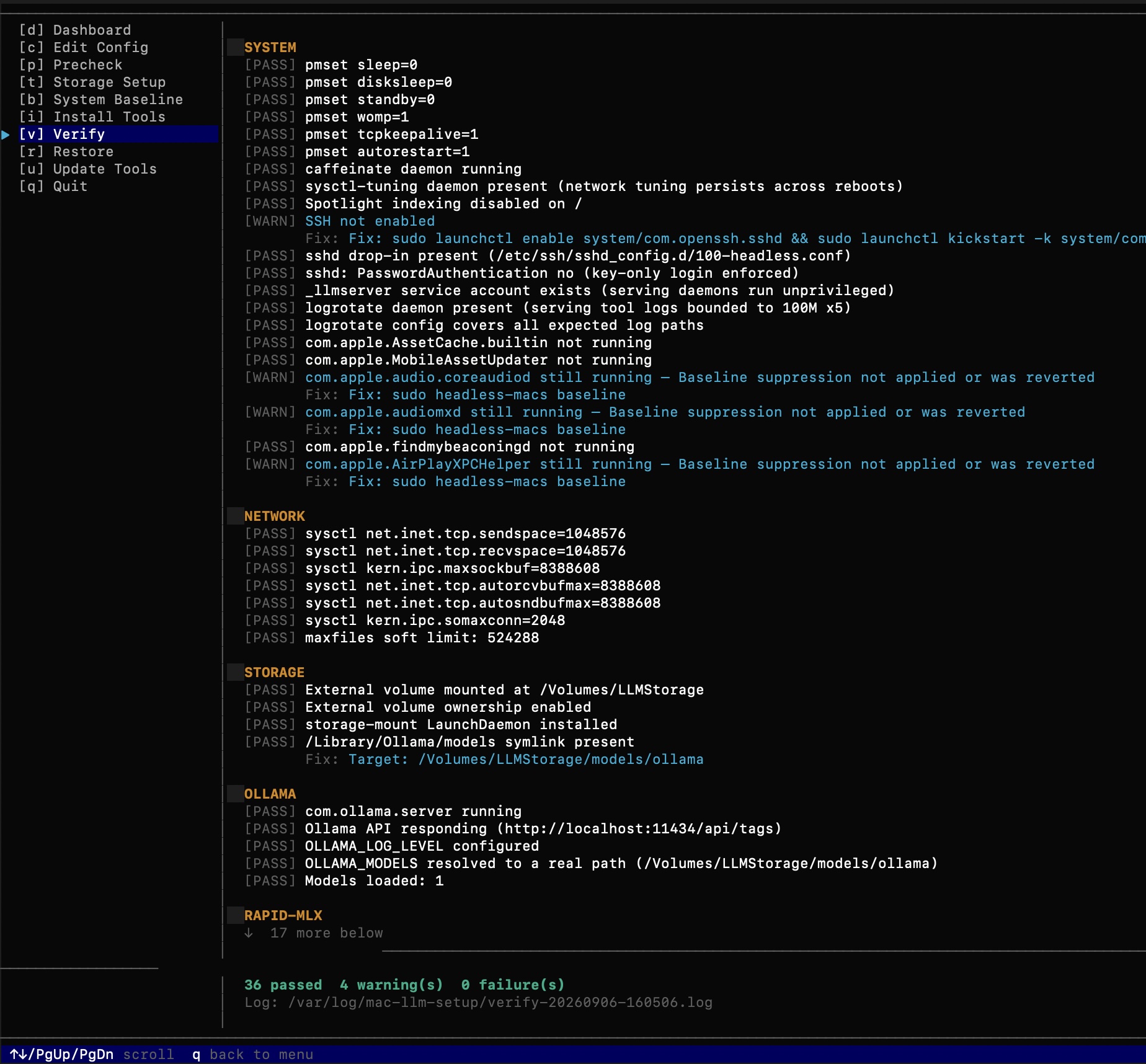Click the 'PasswordAuthentication no' line

click(522, 273)
